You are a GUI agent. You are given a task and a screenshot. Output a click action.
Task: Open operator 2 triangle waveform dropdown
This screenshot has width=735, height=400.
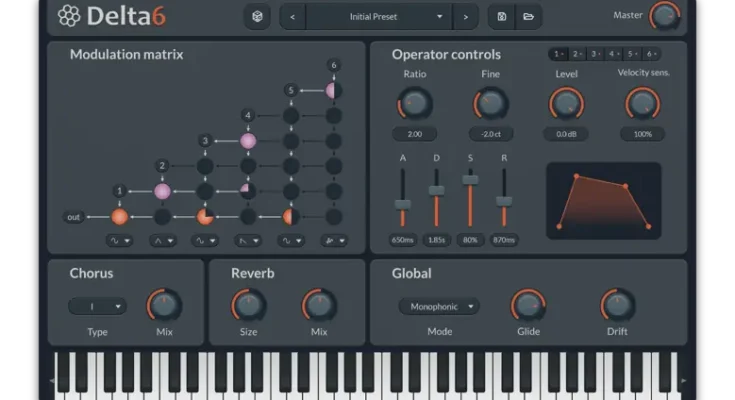pyautogui.click(x=163, y=241)
